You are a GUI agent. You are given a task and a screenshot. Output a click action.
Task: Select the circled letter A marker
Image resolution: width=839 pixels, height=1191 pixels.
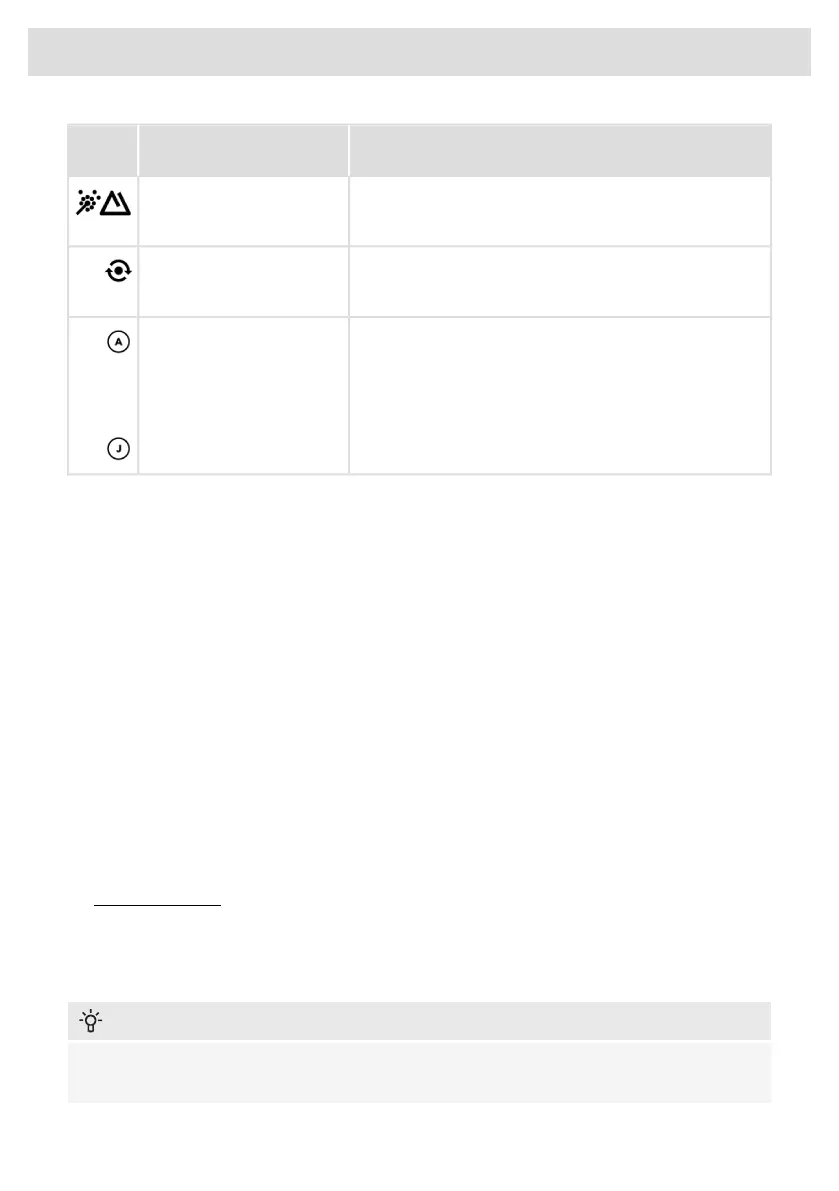point(118,342)
